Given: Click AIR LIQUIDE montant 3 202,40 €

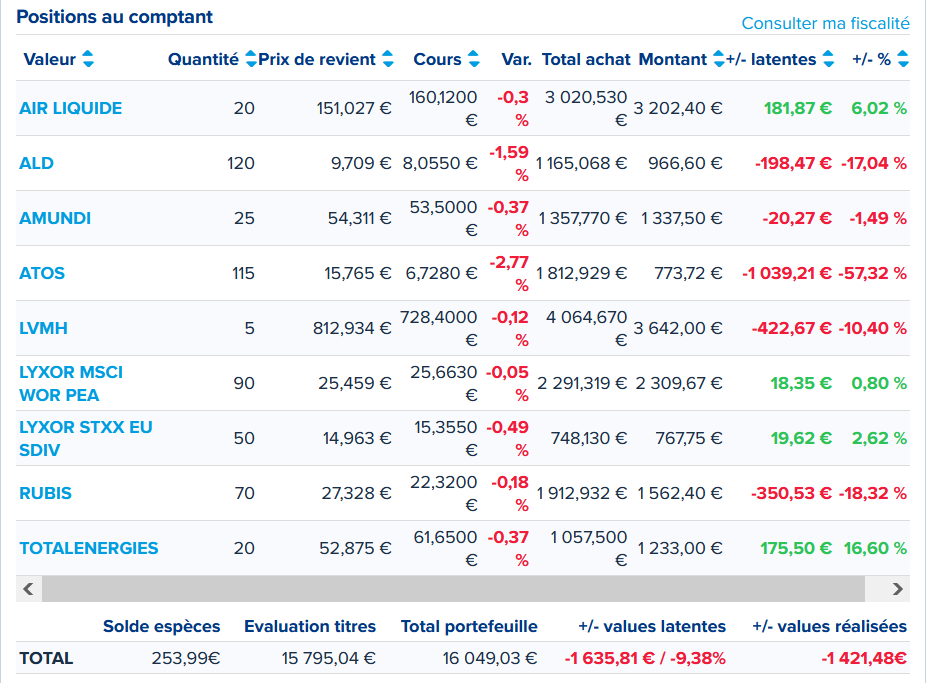Looking at the screenshot, I should point(678,108).
